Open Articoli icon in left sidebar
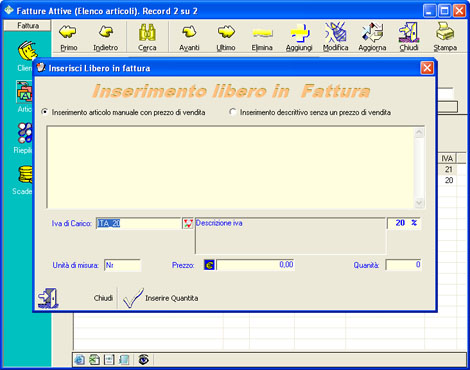The width and height of the screenshot is (470, 370). click(24, 92)
